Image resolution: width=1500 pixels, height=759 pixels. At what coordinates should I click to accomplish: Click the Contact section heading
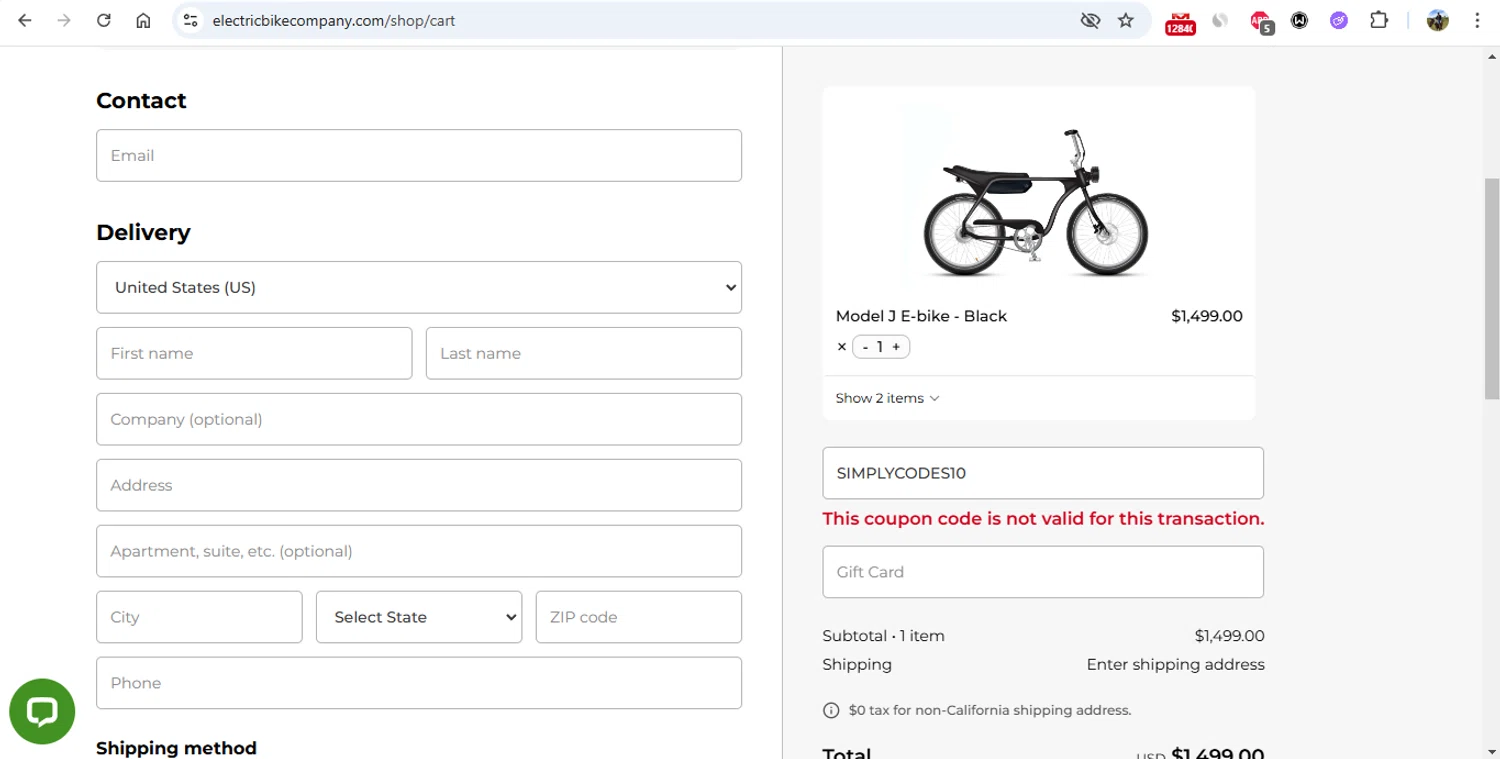141,101
